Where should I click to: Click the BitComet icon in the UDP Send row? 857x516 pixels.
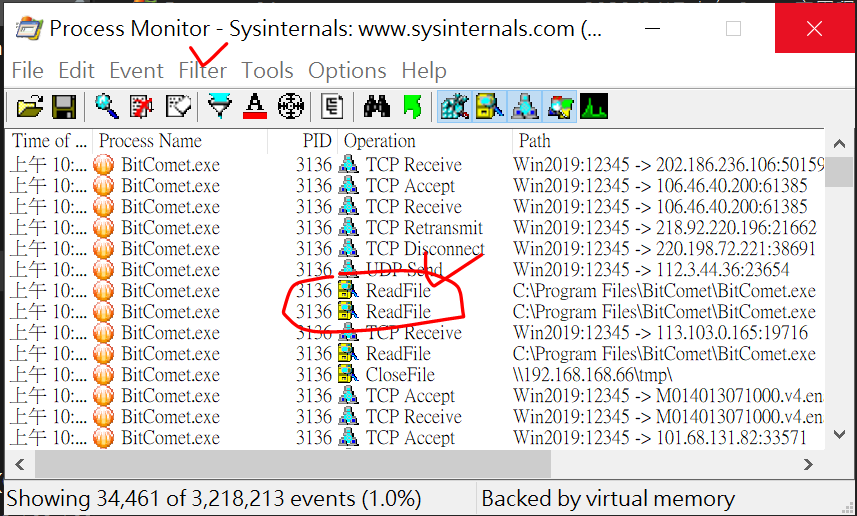coord(104,269)
